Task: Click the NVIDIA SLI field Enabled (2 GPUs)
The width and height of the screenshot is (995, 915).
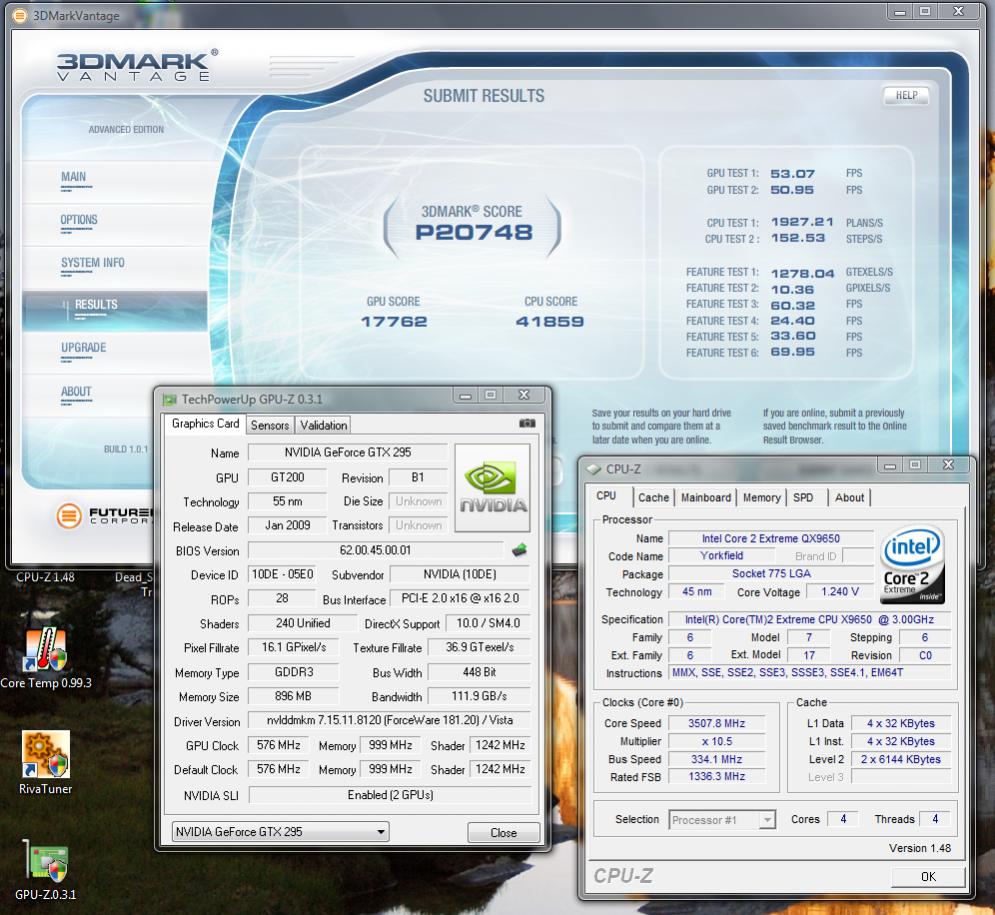Action: click(x=390, y=795)
